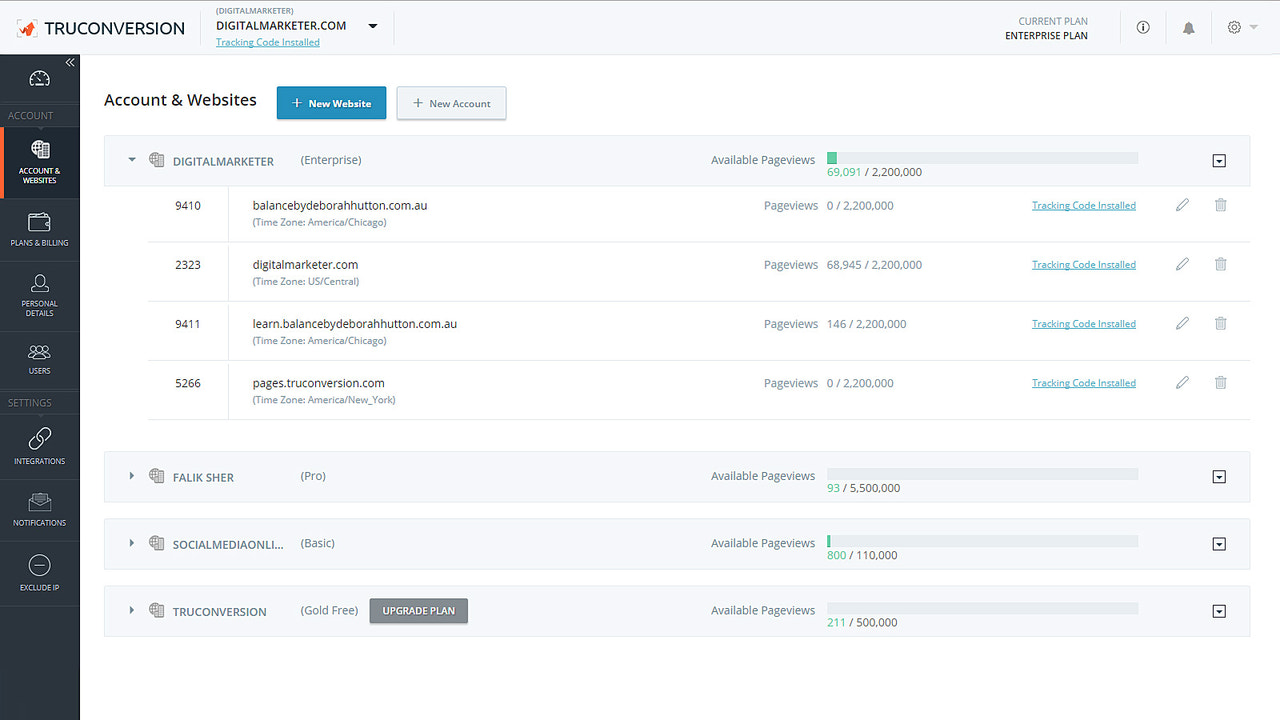Open the info icon in top bar

click(x=1143, y=28)
